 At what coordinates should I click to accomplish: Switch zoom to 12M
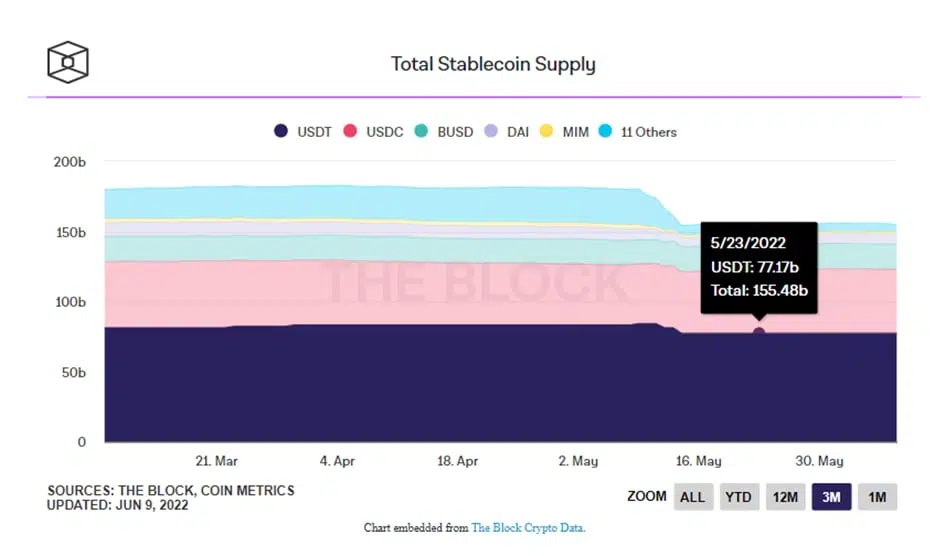[x=785, y=497]
